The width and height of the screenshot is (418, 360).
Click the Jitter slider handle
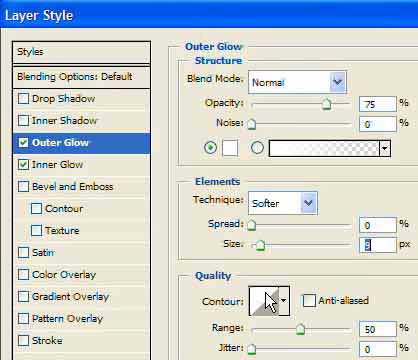(x=252, y=349)
